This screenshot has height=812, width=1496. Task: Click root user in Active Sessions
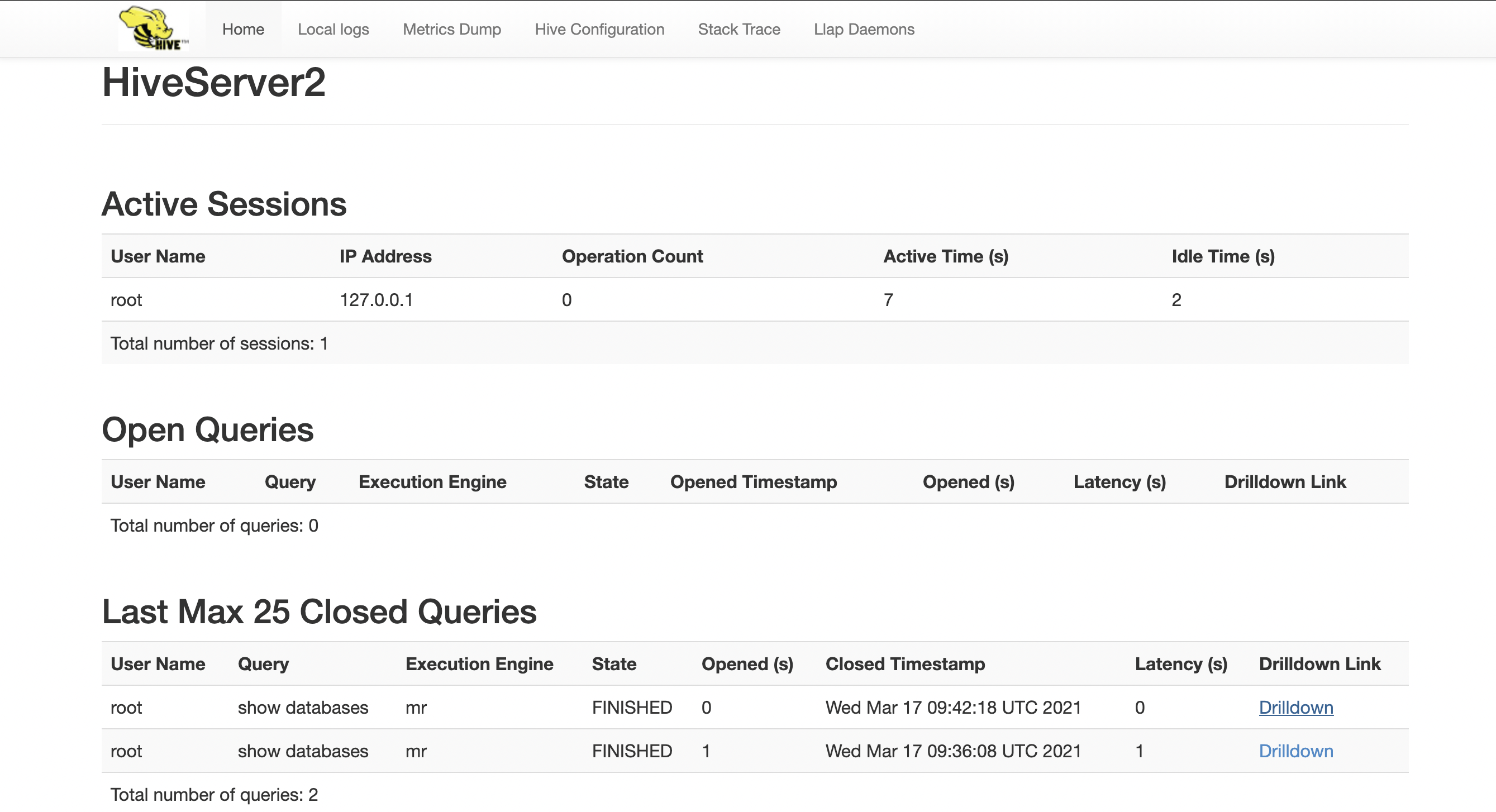[x=126, y=299]
